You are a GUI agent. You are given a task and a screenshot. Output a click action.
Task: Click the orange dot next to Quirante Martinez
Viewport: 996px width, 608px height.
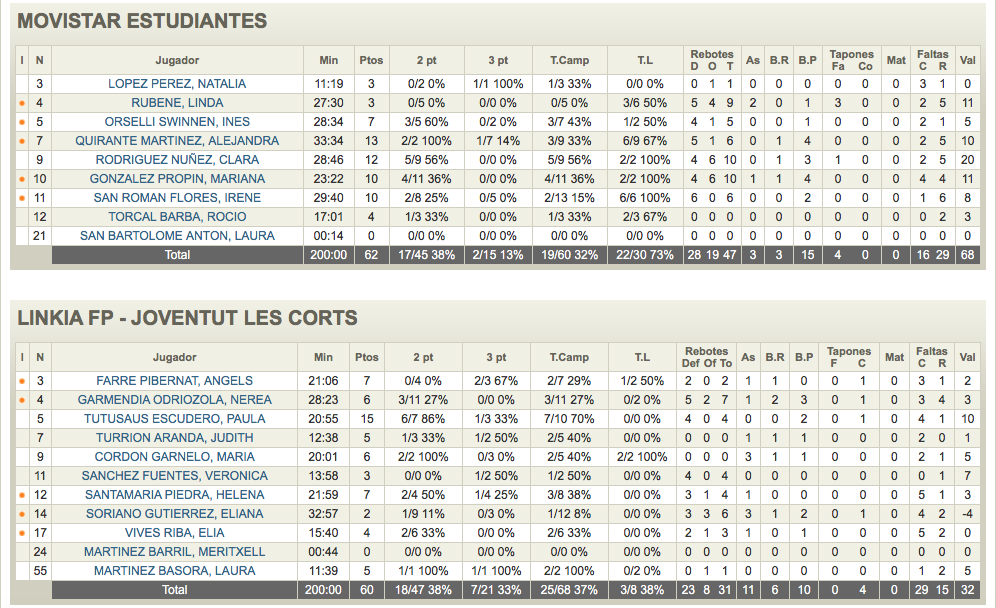[22, 141]
